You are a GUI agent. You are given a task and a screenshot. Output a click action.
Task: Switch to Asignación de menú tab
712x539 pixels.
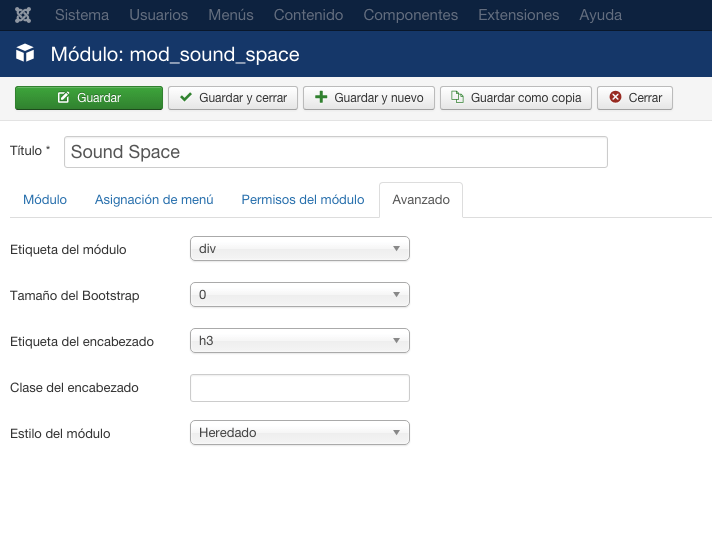(x=154, y=199)
